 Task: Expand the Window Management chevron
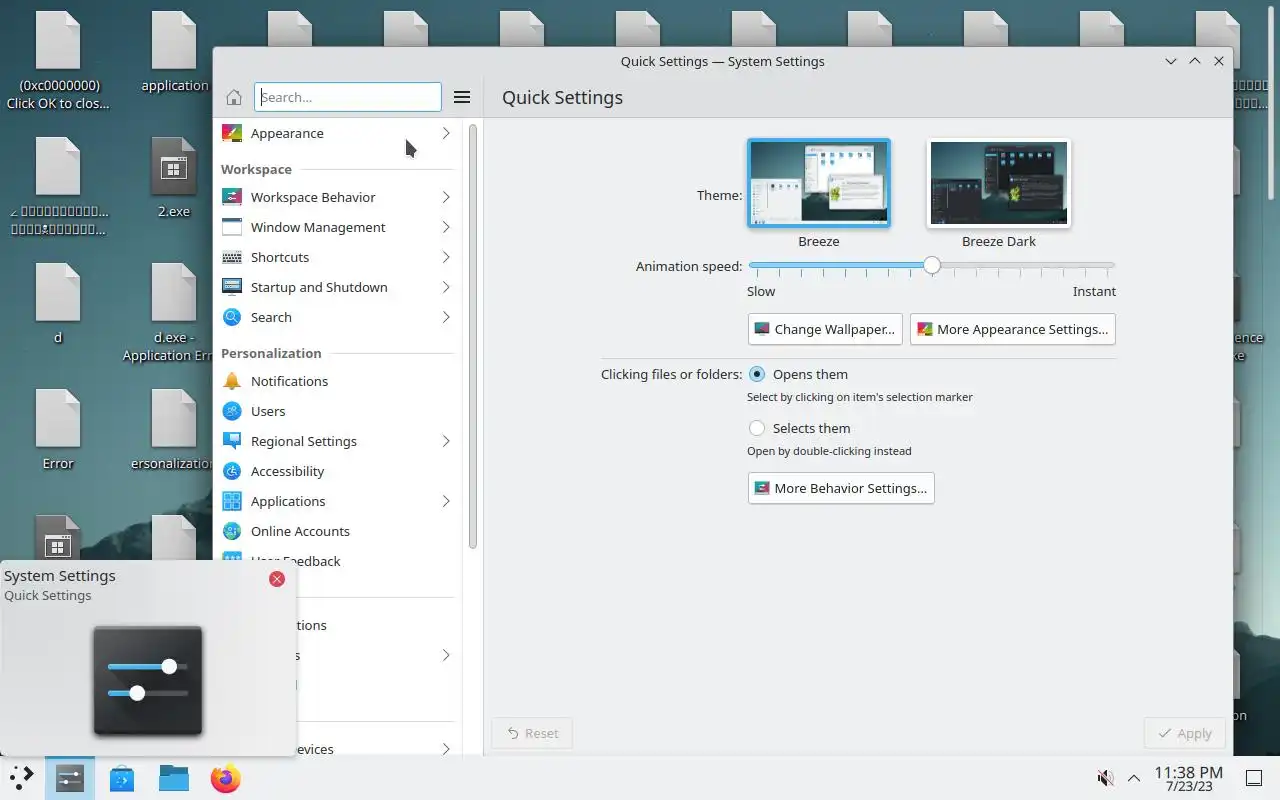click(446, 227)
